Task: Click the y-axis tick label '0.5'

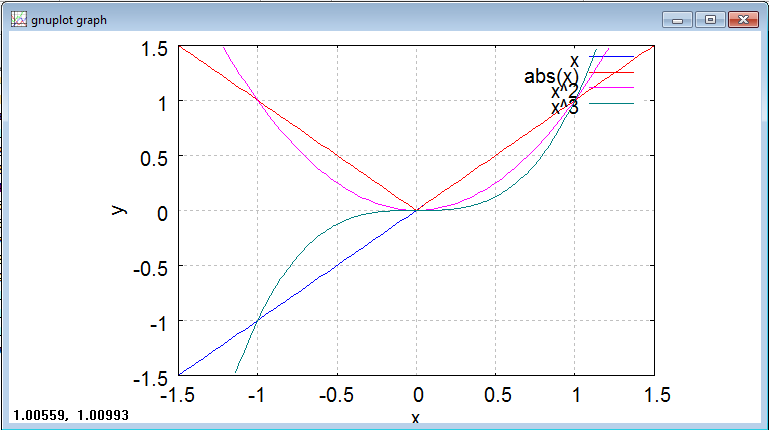Action: tap(154, 159)
